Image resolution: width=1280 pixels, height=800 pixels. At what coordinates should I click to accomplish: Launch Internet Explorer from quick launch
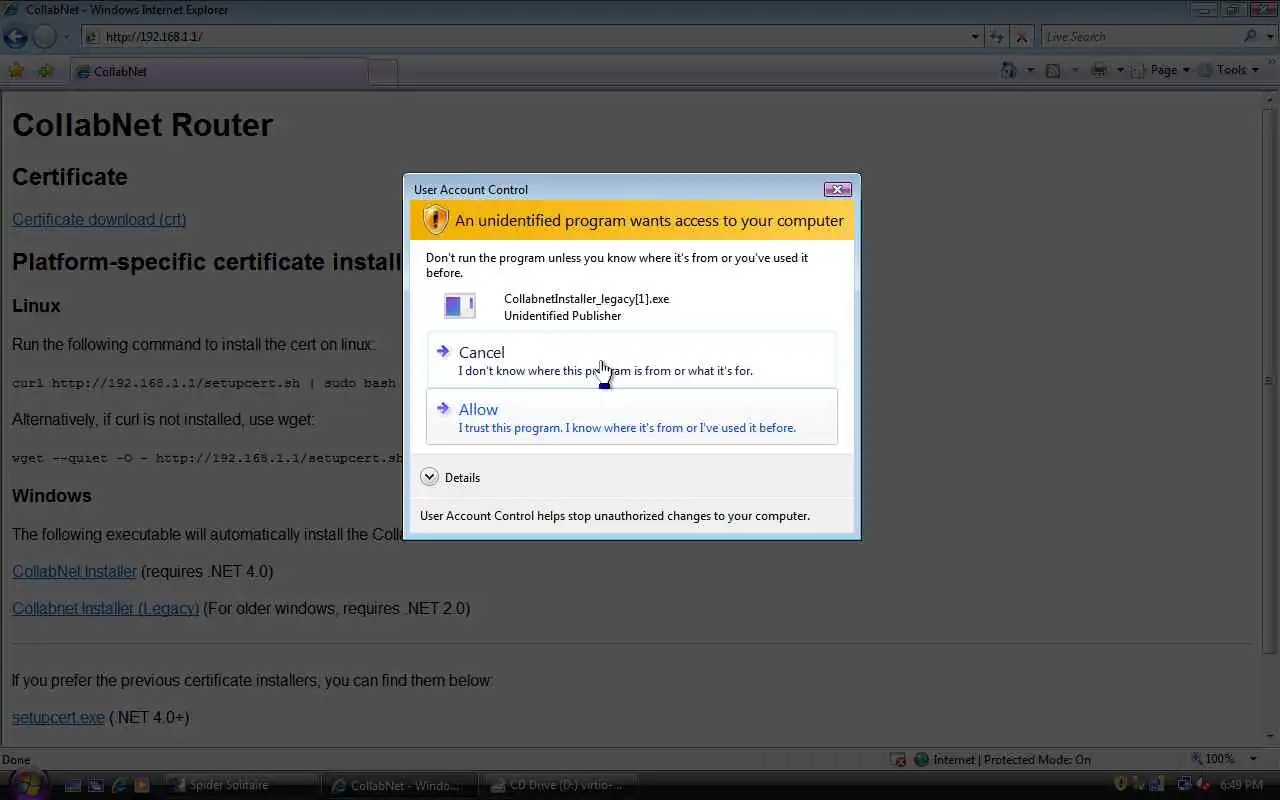point(120,785)
